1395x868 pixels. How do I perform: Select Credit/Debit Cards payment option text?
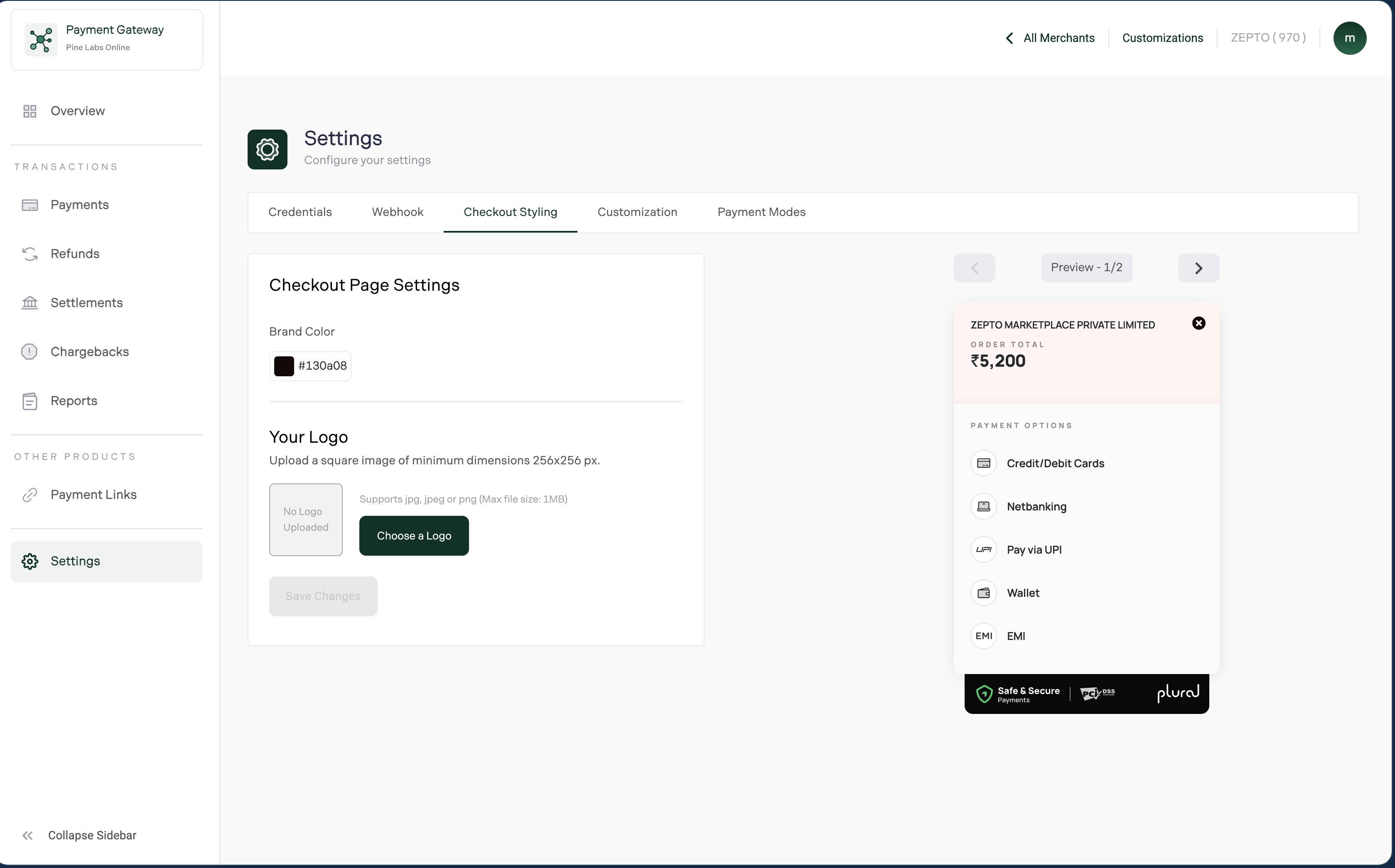[x=1055, y=463]
